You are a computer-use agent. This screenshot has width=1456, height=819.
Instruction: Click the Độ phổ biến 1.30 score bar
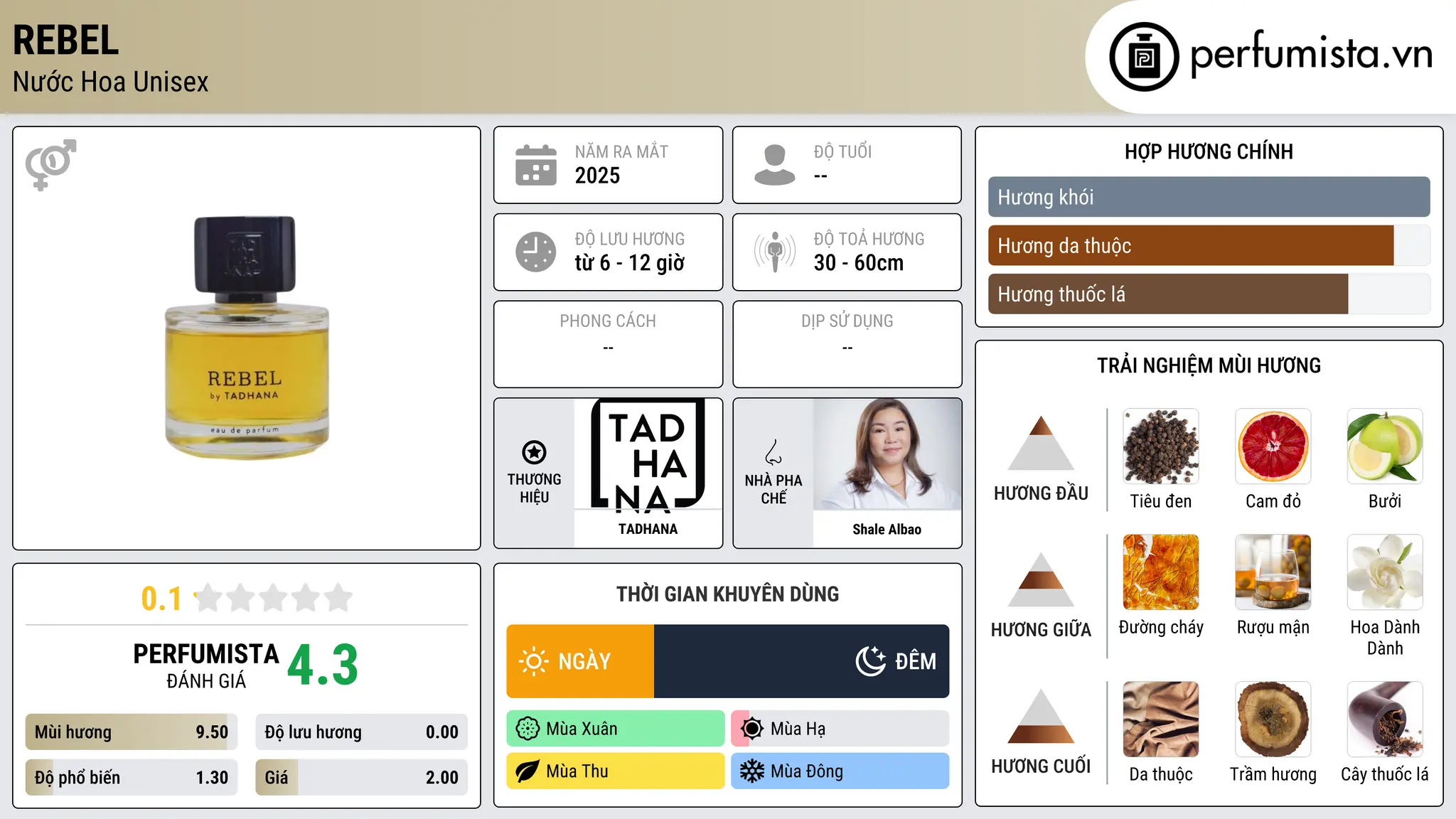[132, 777]
